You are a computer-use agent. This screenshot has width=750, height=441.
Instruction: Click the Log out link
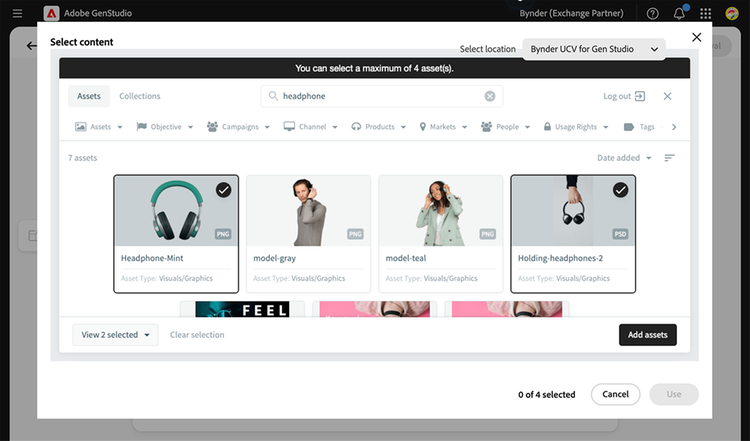pos(617,96)
